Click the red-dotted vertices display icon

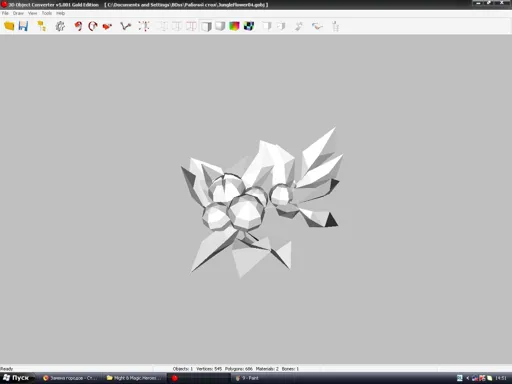pyautogui.click(x=144, y=26)
